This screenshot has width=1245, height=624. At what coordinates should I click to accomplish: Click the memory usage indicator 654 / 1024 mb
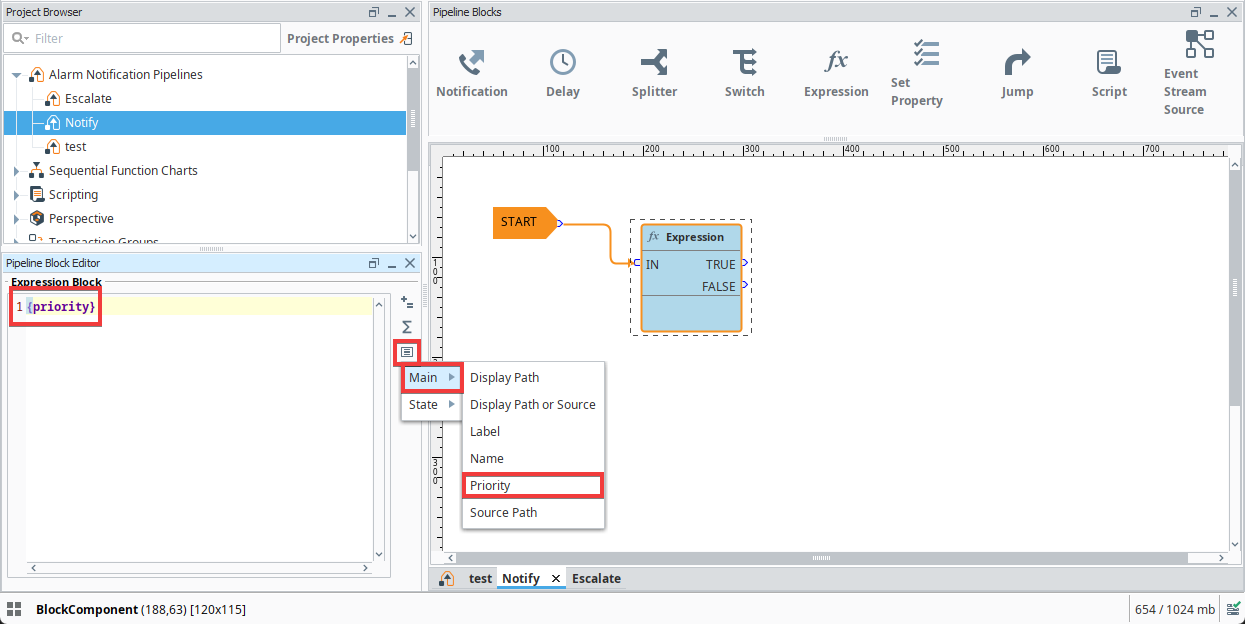pos(1175,609)
